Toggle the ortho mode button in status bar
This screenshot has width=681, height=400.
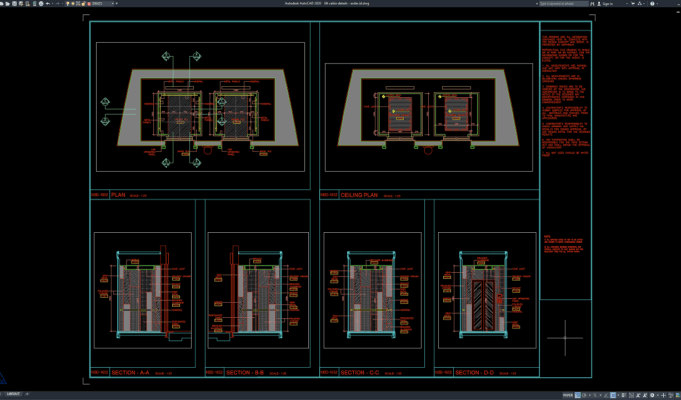click(x=578, y=395)
